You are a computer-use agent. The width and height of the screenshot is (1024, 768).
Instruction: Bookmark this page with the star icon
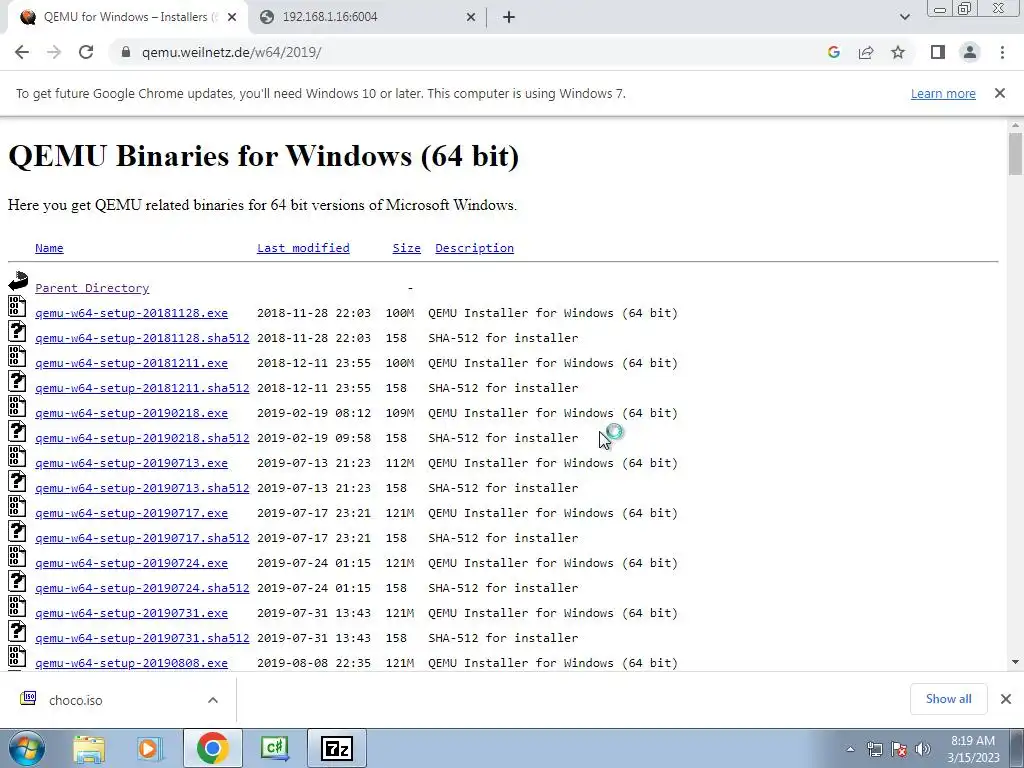coord(898,52)
